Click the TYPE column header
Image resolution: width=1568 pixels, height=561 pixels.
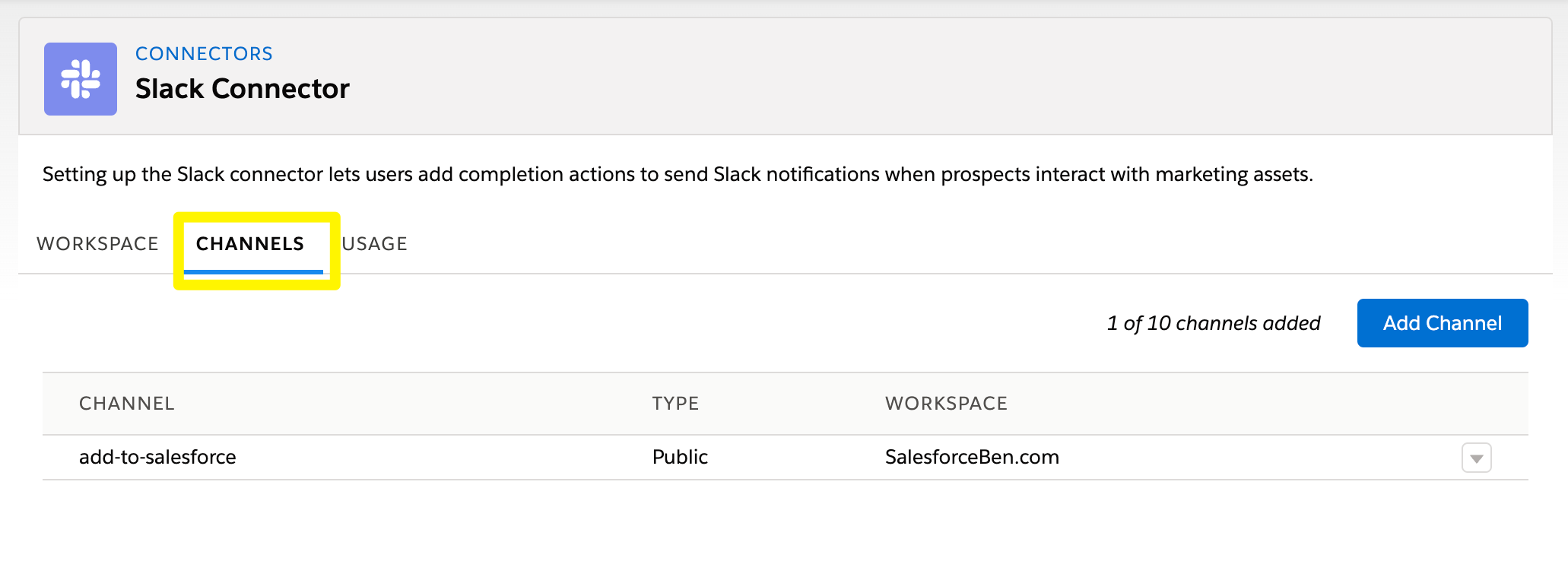tap(675, 404)
